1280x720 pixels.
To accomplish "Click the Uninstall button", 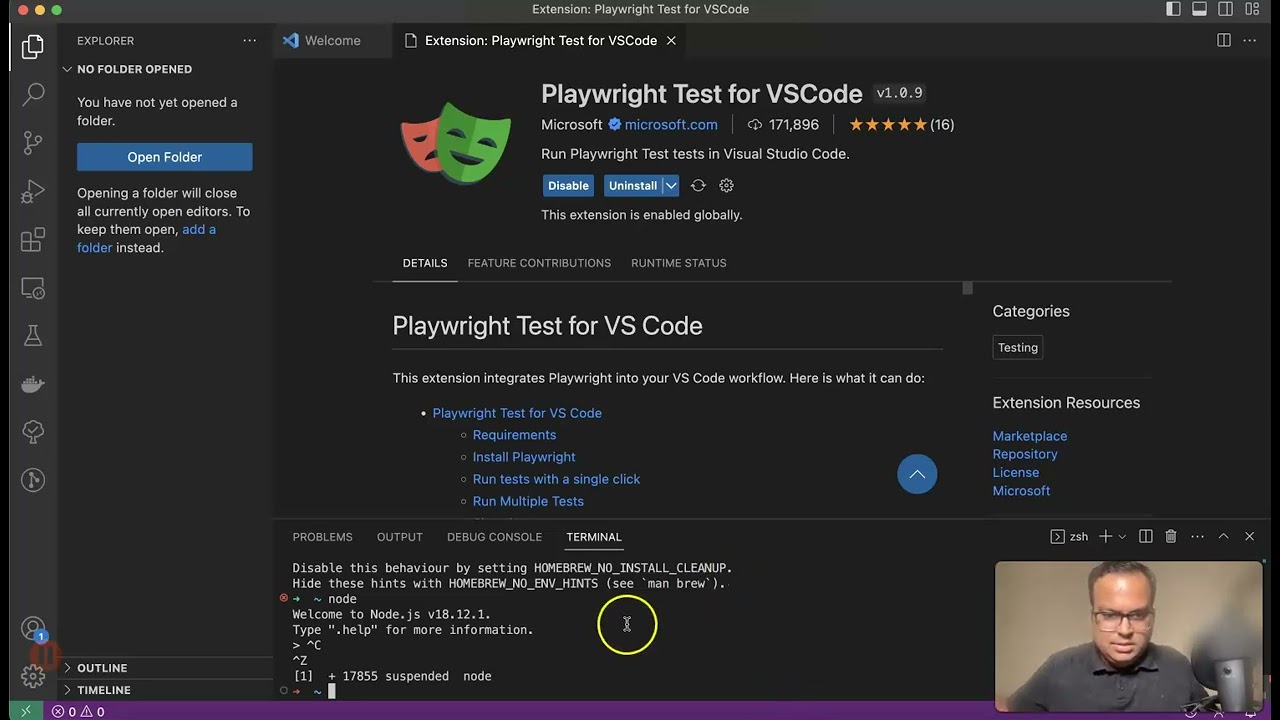I will click(x=633, y=186).
